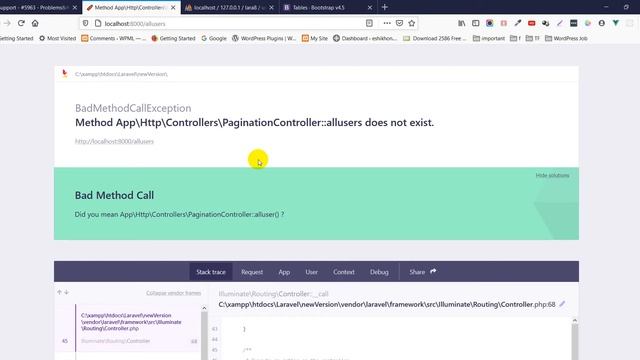Switch to the Support #5963 tab
The image size is (640, 360).
pos(40,7)
